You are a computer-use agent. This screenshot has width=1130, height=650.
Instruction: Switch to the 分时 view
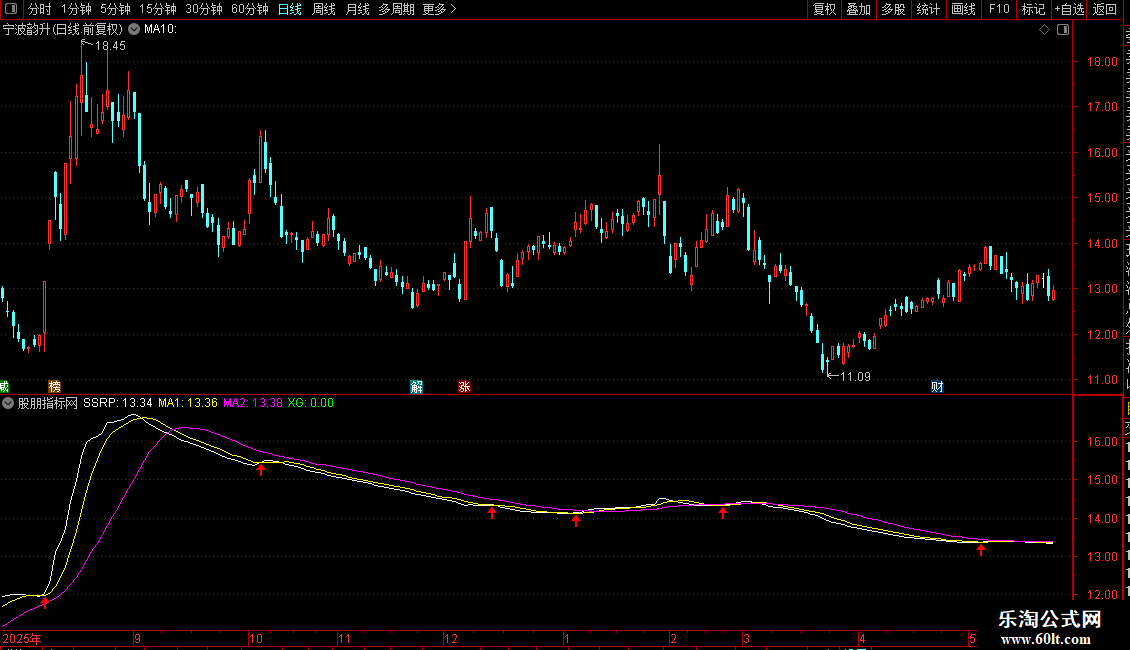coord(40,9)
